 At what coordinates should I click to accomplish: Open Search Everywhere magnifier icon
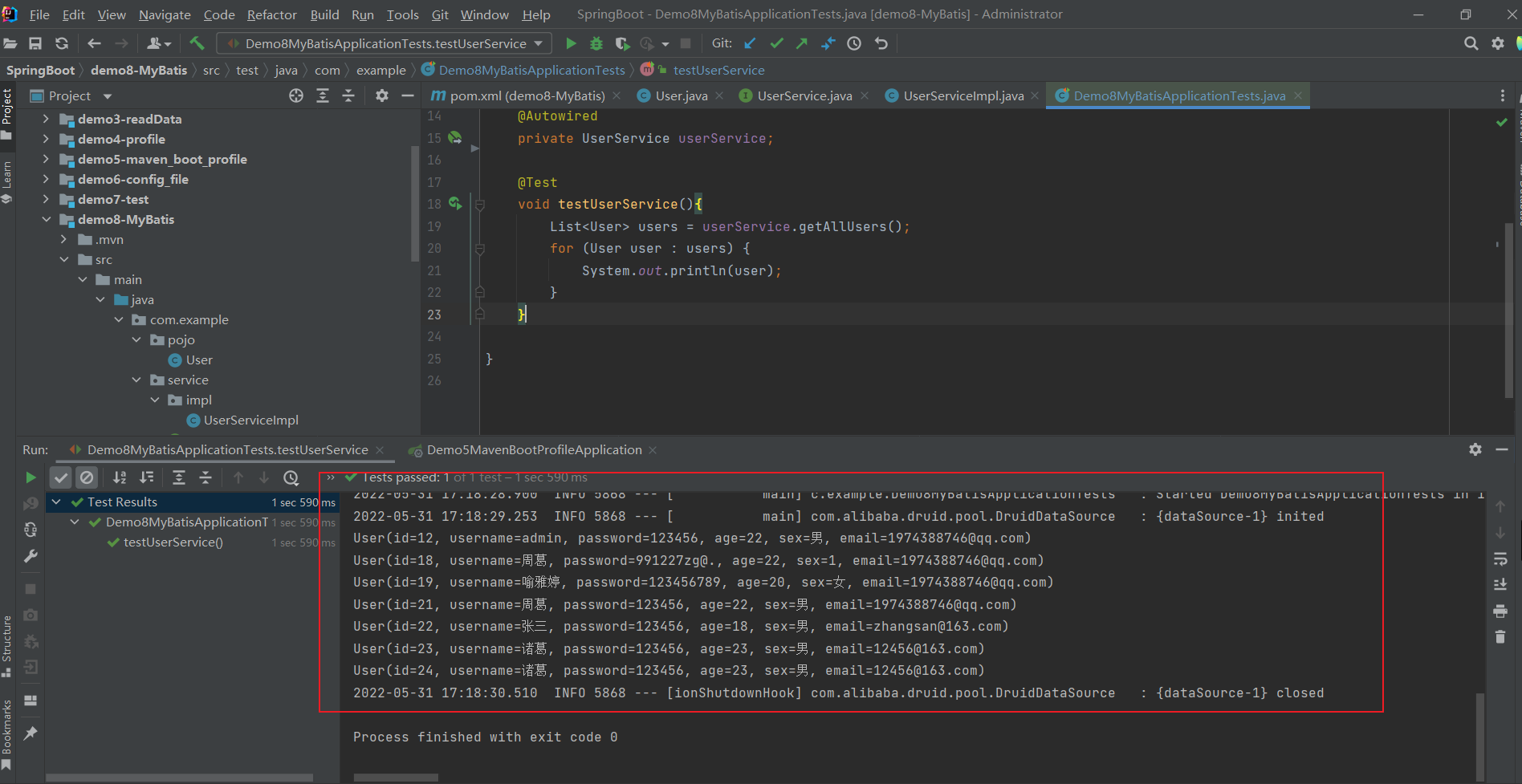click(1471, 43)
